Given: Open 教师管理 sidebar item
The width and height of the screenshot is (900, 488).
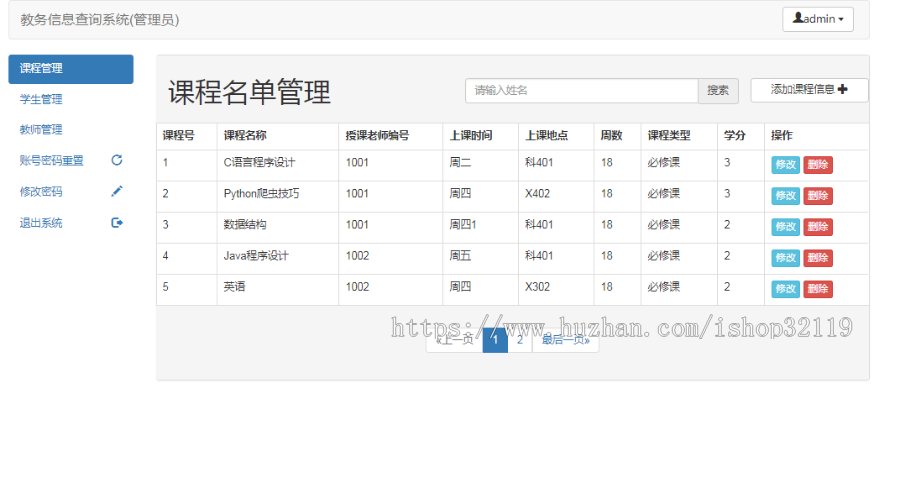Looking at the screenshot, I should 41,130.
